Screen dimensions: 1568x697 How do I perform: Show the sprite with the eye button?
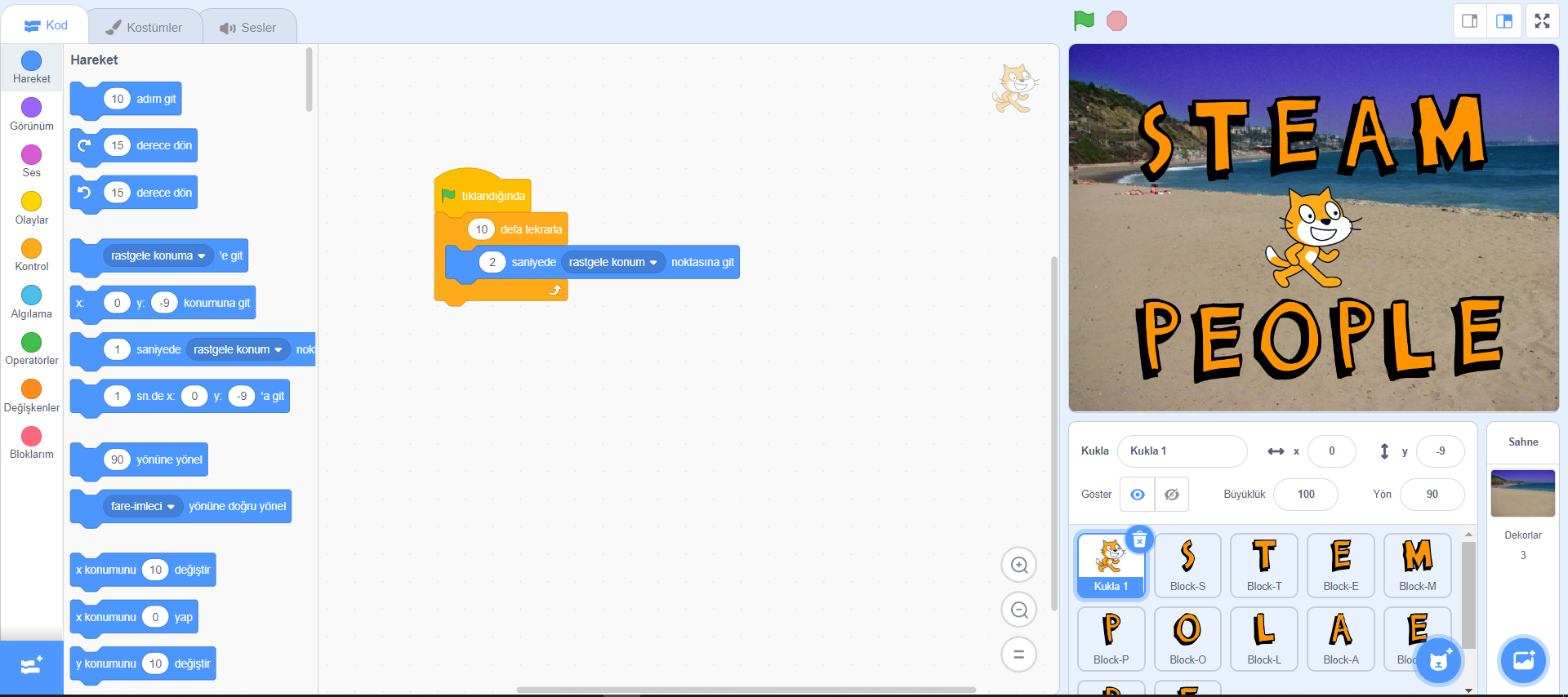point(1137,495)
